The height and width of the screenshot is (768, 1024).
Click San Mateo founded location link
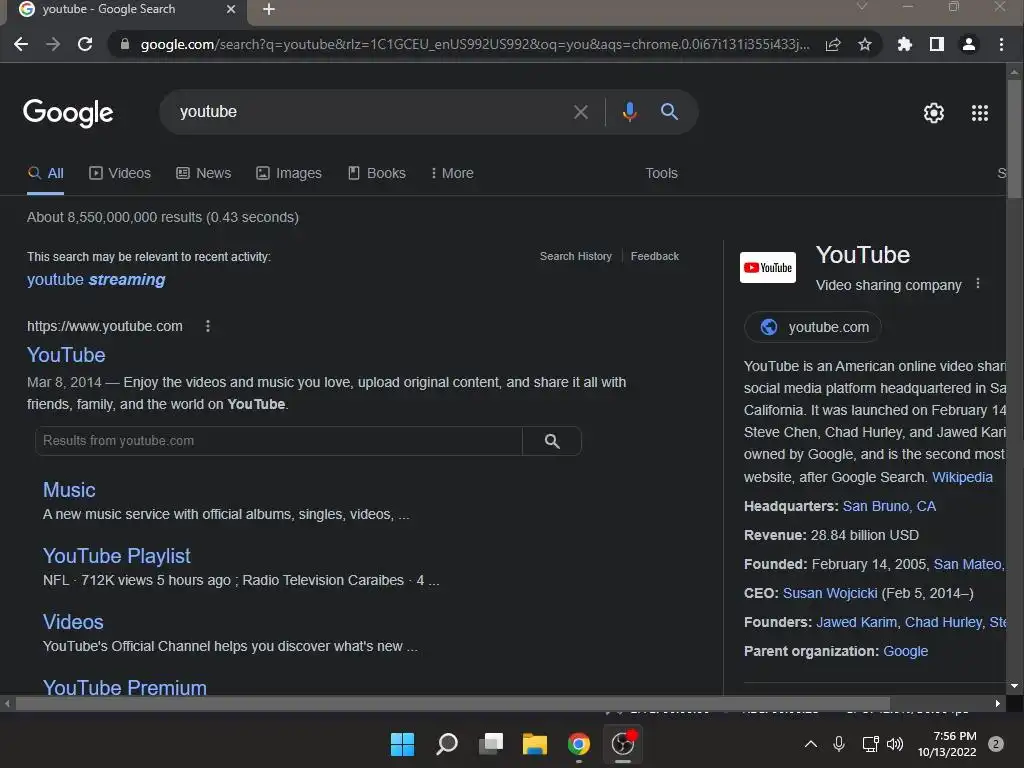click(969, 564)
